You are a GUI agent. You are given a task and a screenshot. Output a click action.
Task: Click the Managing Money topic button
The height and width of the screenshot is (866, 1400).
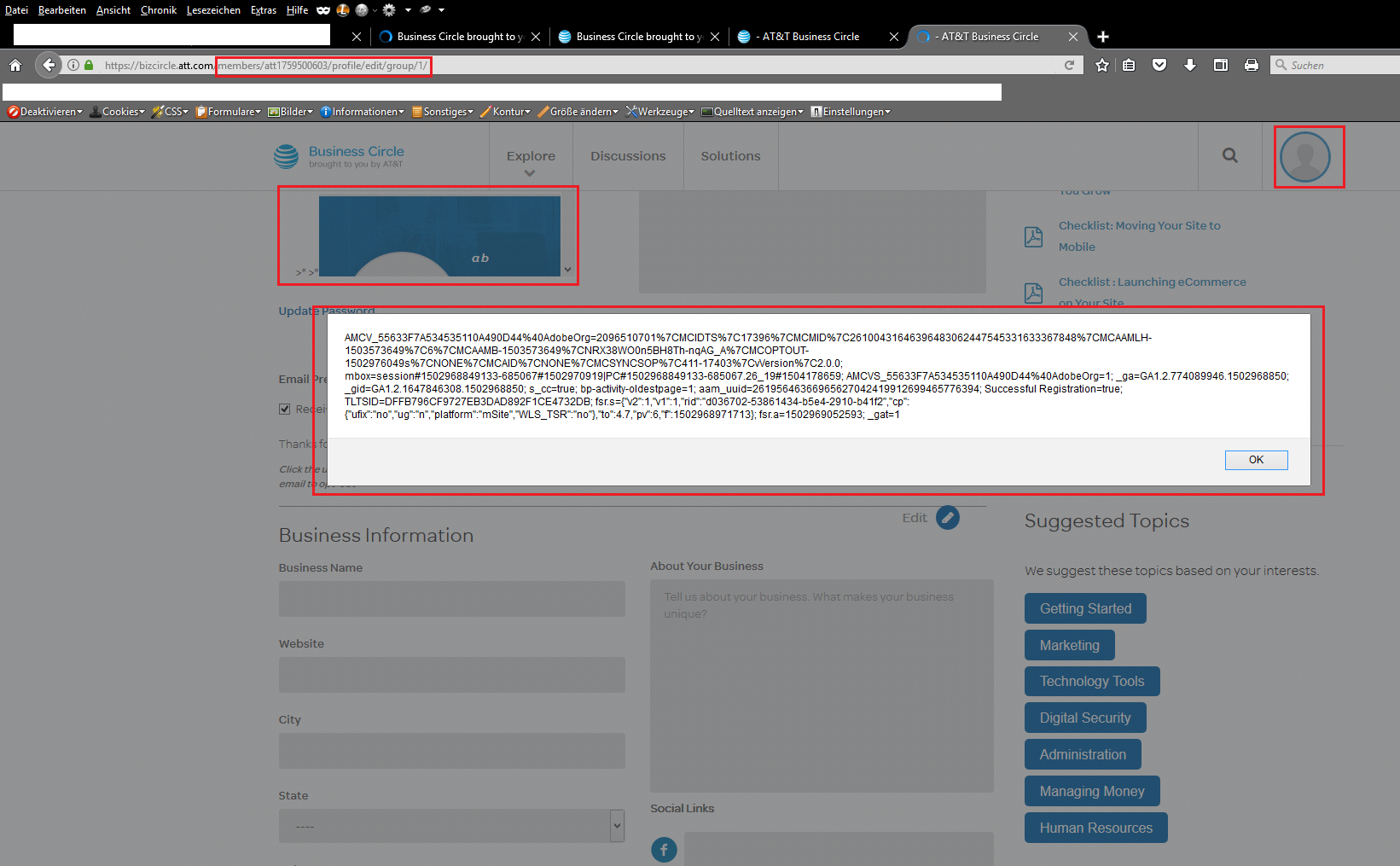[x=1092, y=791]
